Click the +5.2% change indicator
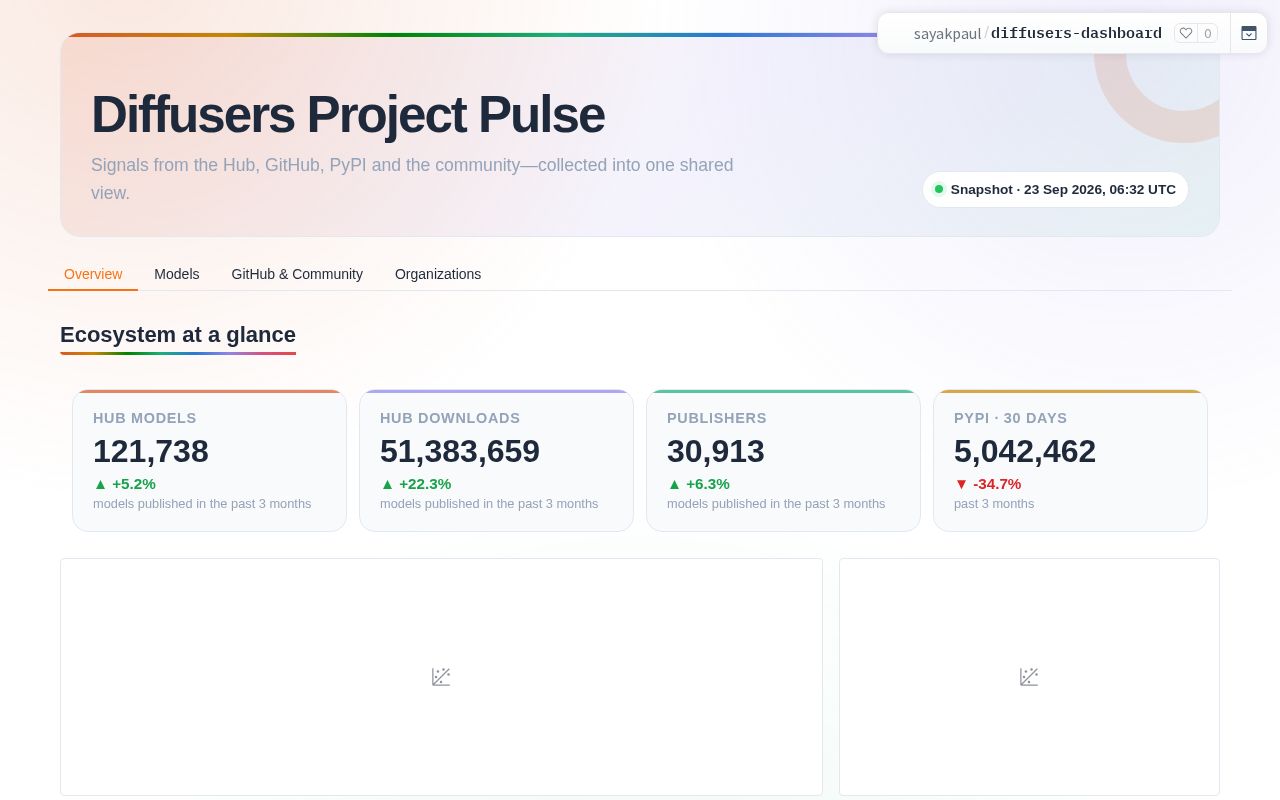1280x800 pixels. click(125, 484)
